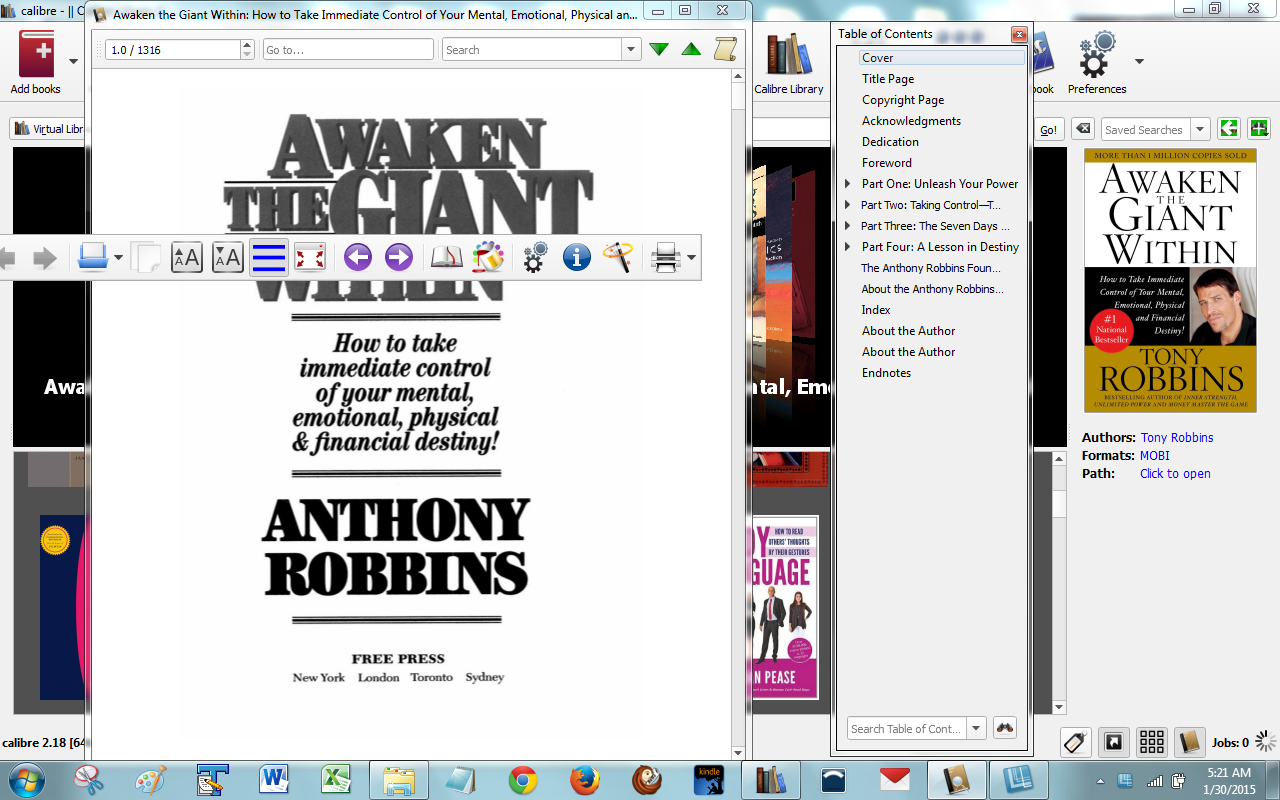
Task: Jump to Acknowledgments chapter
Action: pos(911,121)
